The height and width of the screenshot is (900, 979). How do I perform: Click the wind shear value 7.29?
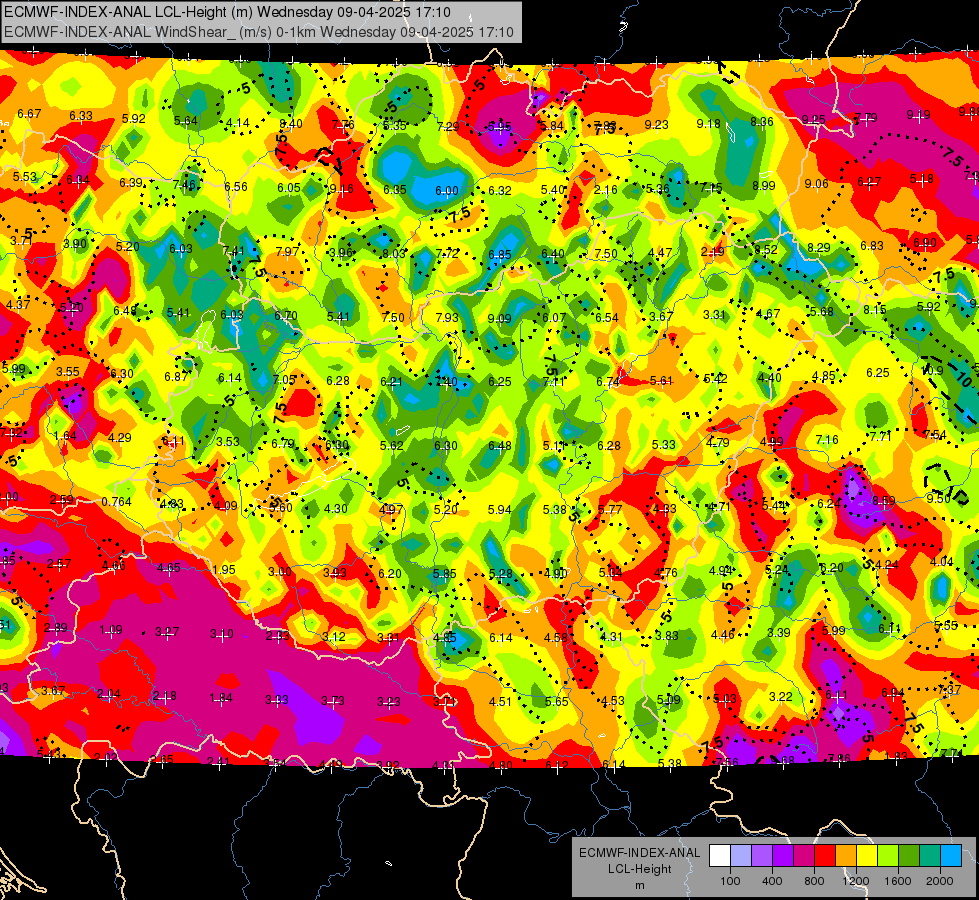click(x=448, y=127)
